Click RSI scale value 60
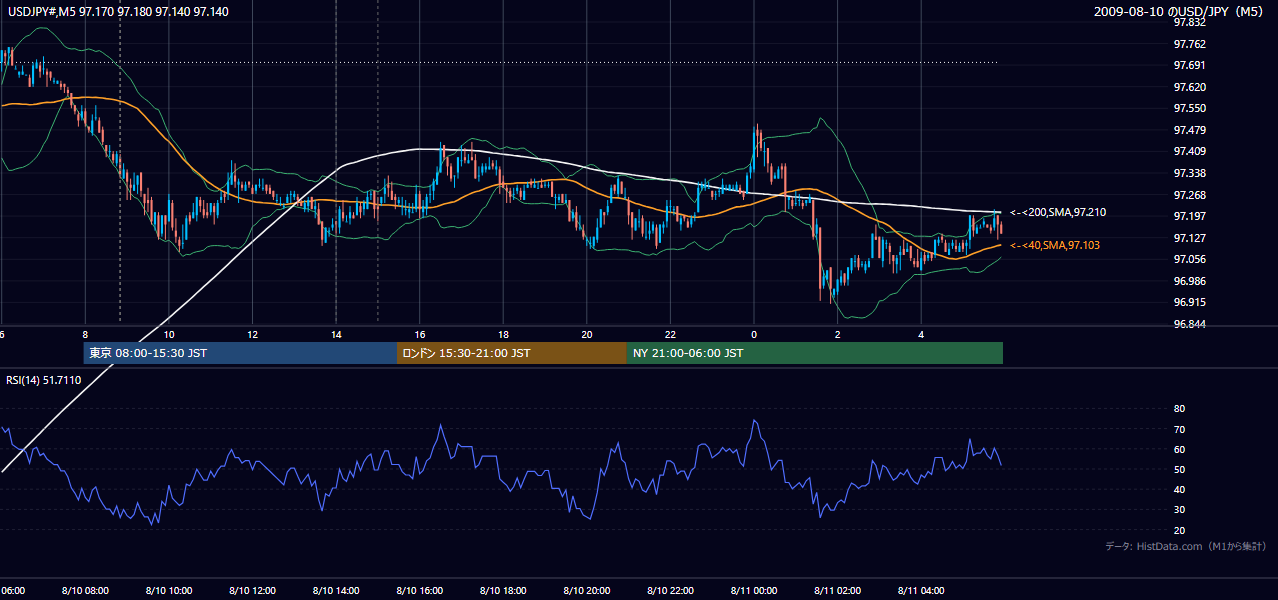 [1180, 449]
